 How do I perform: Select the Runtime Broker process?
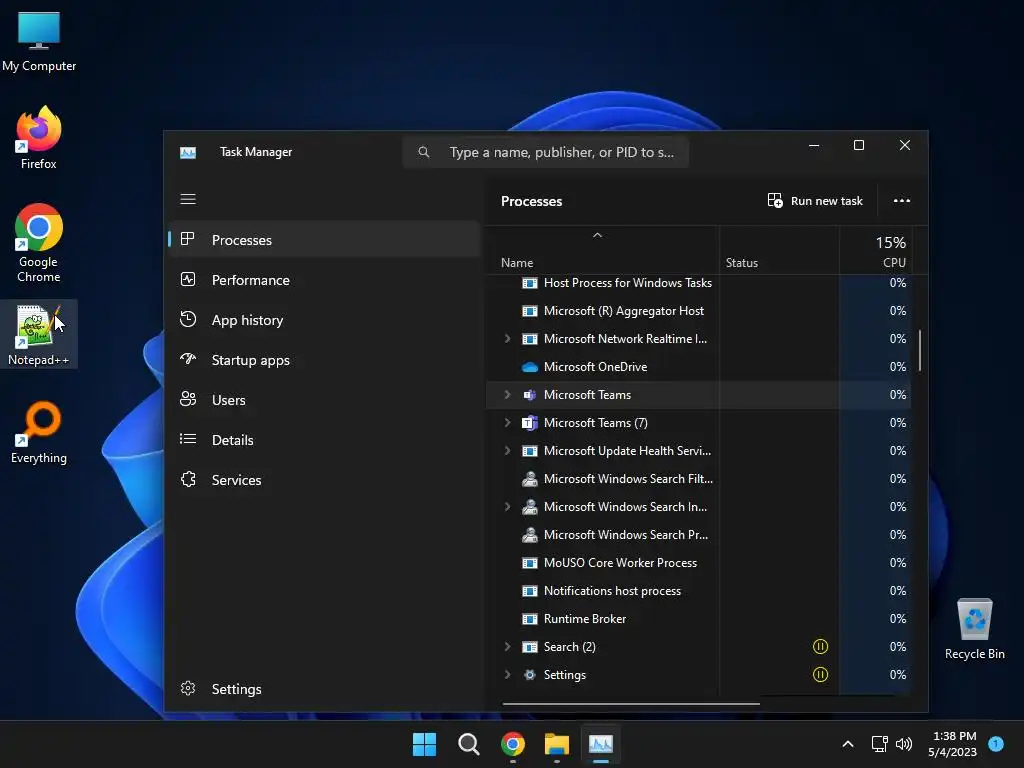coord(699,619)
